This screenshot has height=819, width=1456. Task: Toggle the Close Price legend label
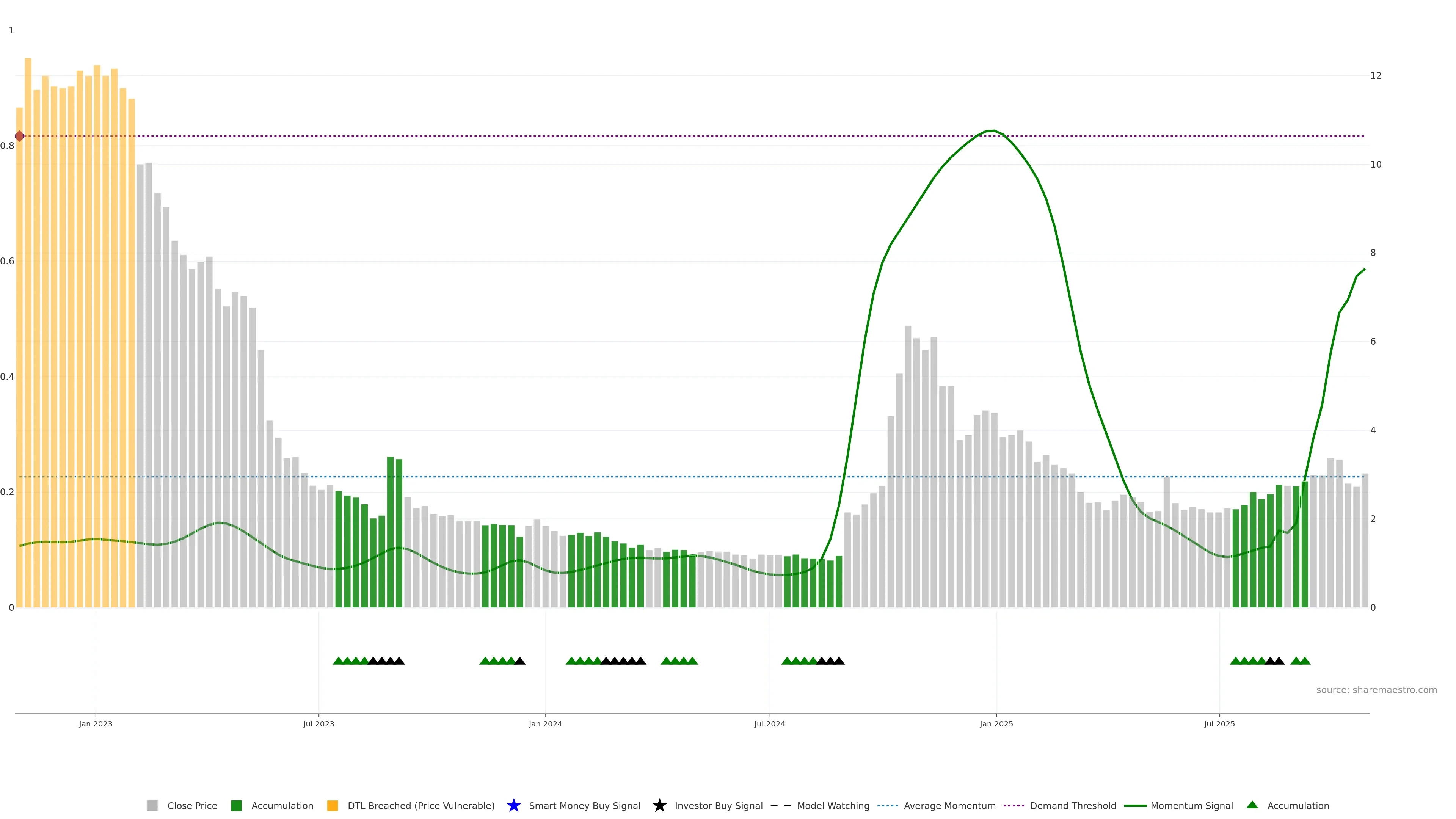click(x=192, y=805)
